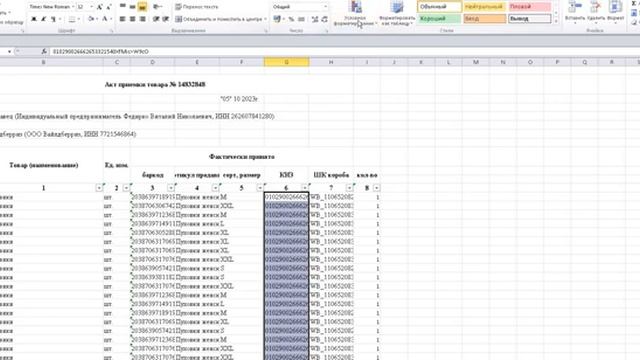The image size is (640, 360).
Task: Open filter dropdown for column 1
Action: (x=99, y=188)
